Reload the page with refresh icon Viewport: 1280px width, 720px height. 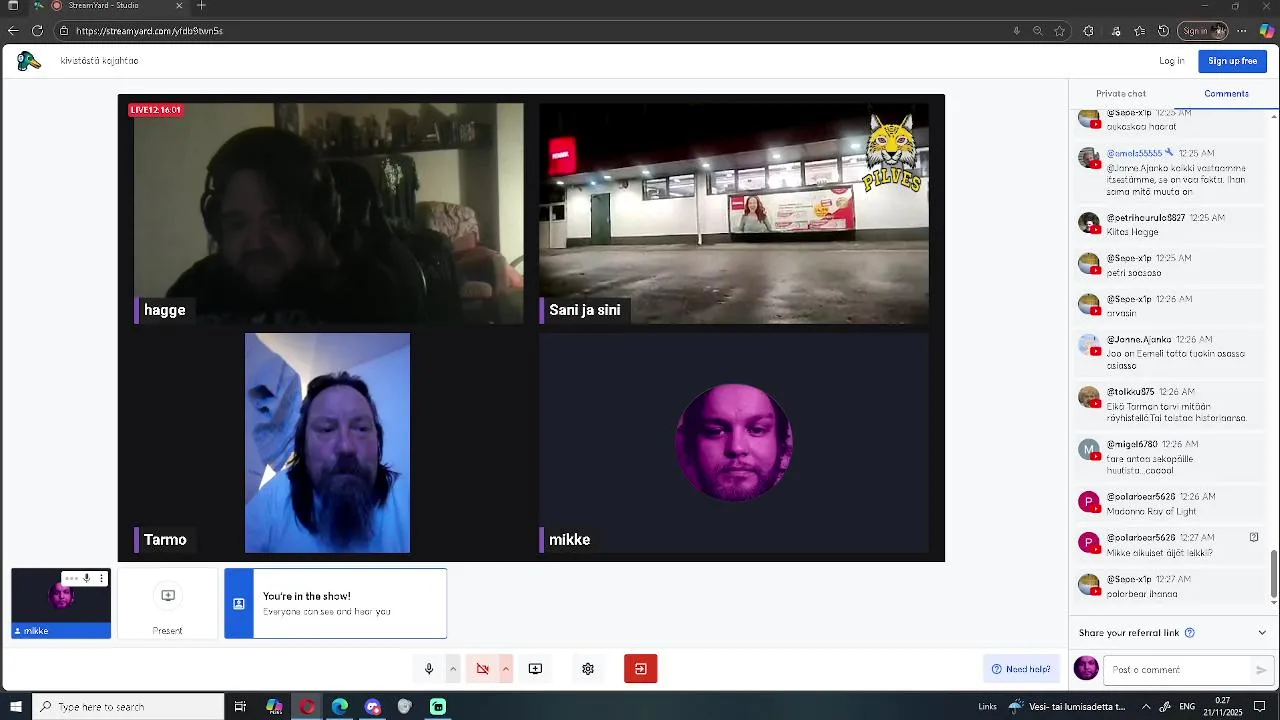coord(38,31)
